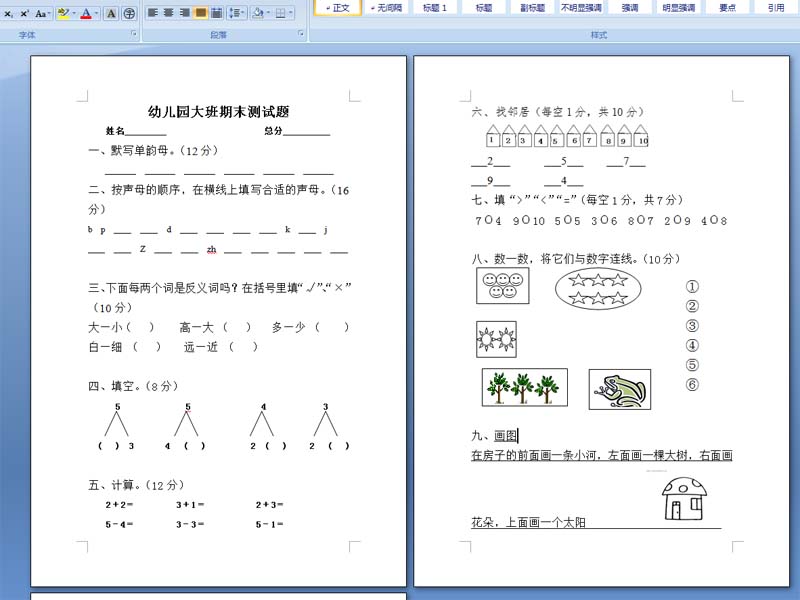Click the misspelled 'zh' text
This screenshot has height=600, width=800.
click(211, 249)
